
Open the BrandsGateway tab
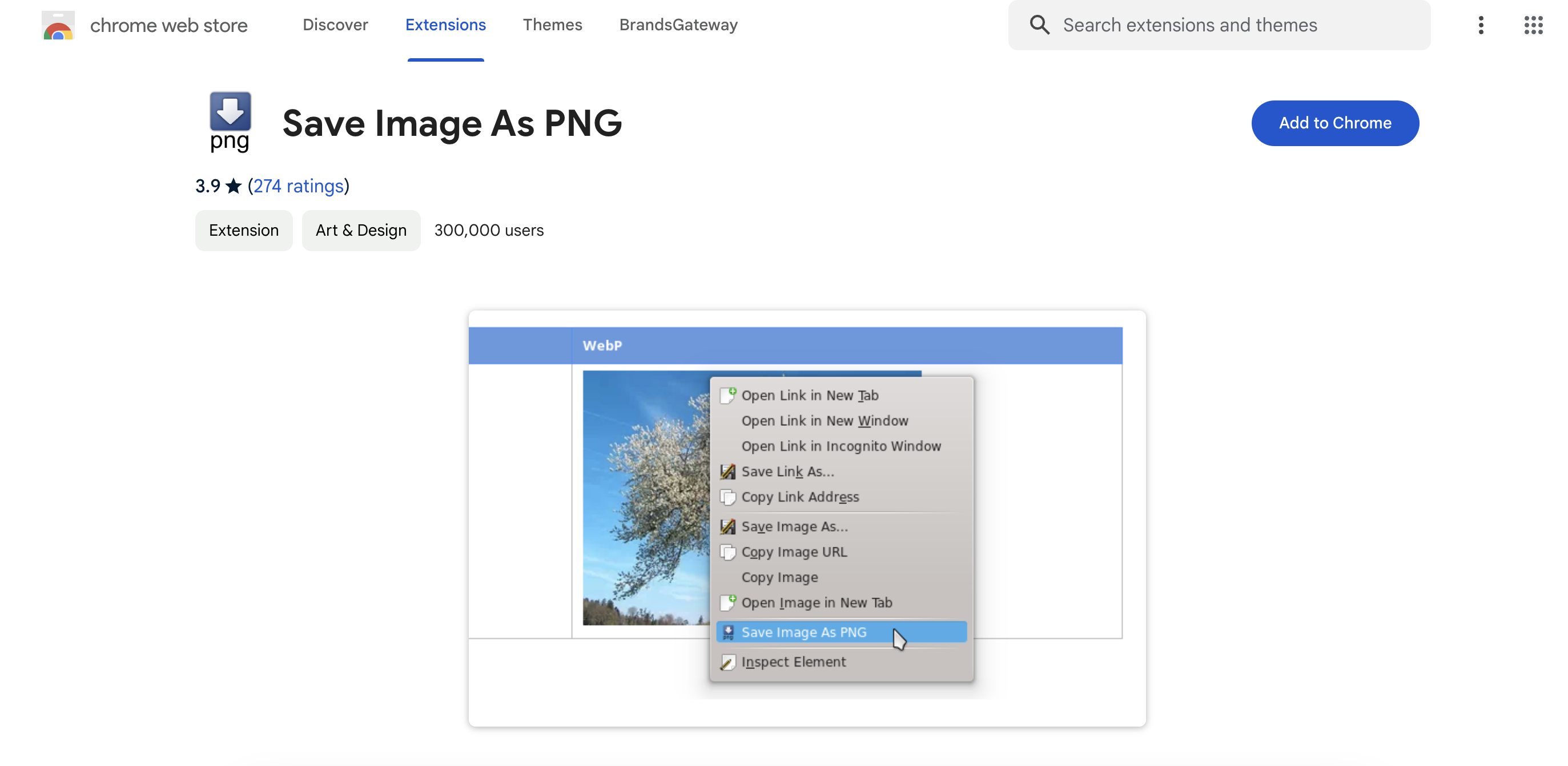678,25
